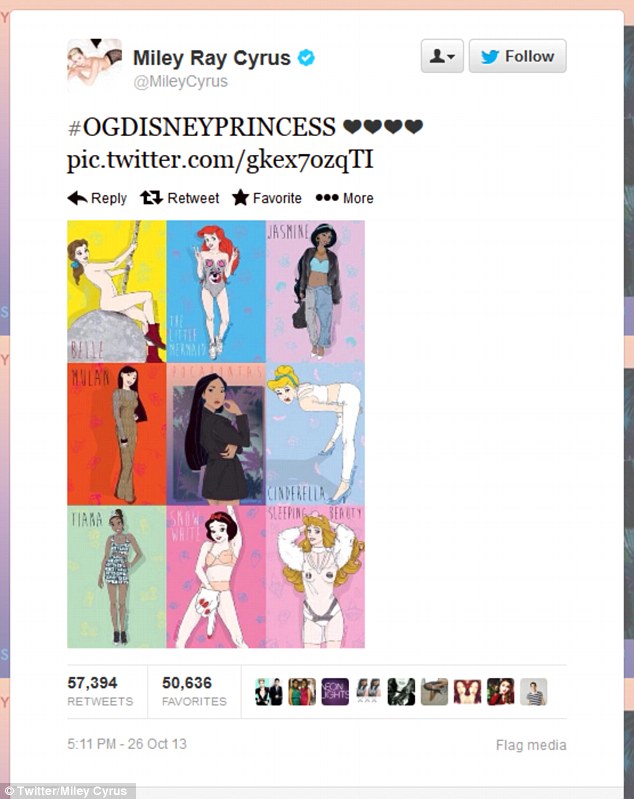Viewport: 634px width, 799px height.
Task: Click the Favorite star icon
Action: coord(241,197)
